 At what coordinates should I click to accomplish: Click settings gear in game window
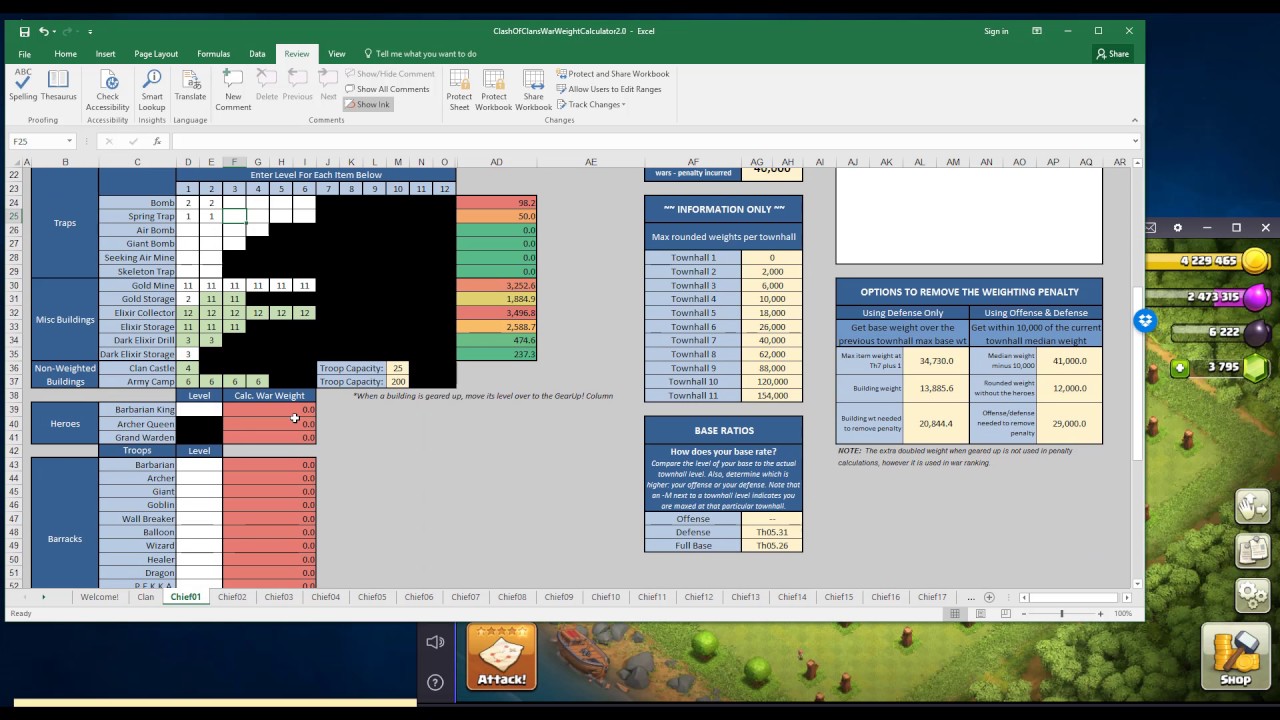click(x=1177, y=228)
